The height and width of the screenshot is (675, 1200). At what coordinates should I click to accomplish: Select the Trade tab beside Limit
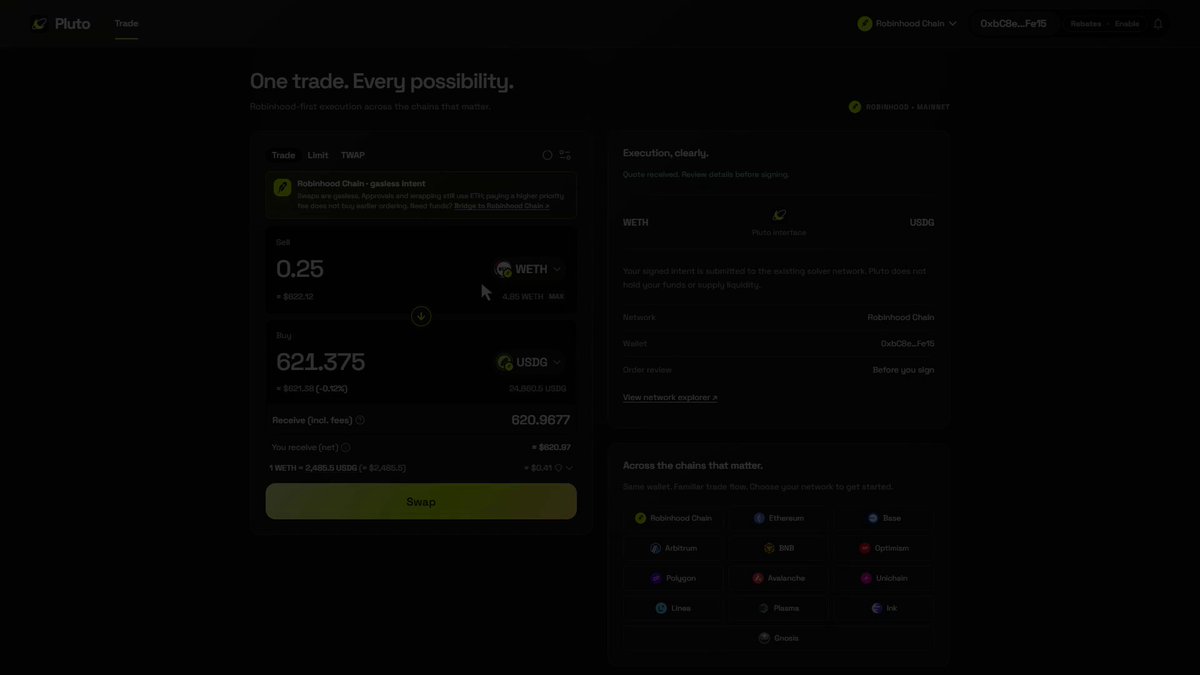pos(283,155)
